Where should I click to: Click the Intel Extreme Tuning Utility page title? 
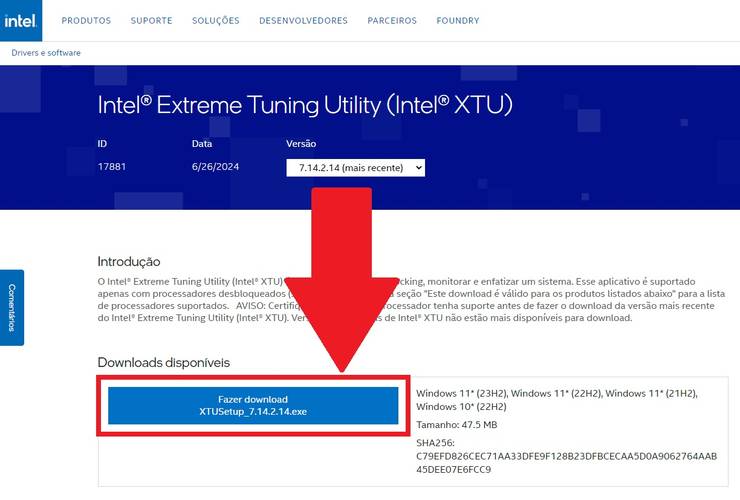[305, 105]
